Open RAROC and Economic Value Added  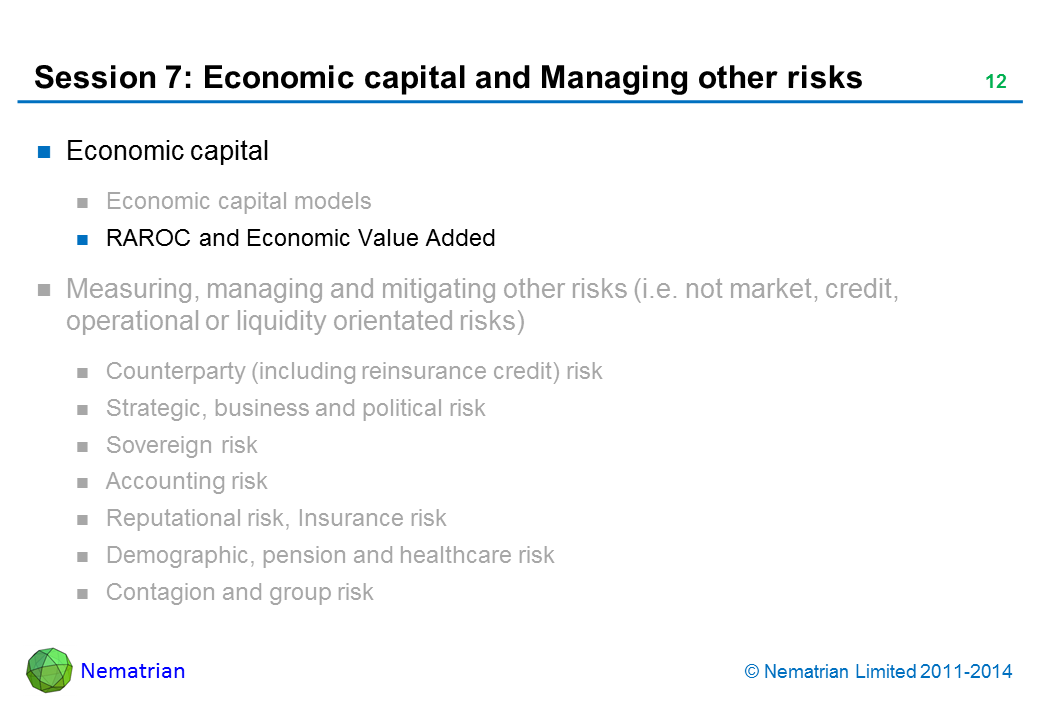click(300, 238)
